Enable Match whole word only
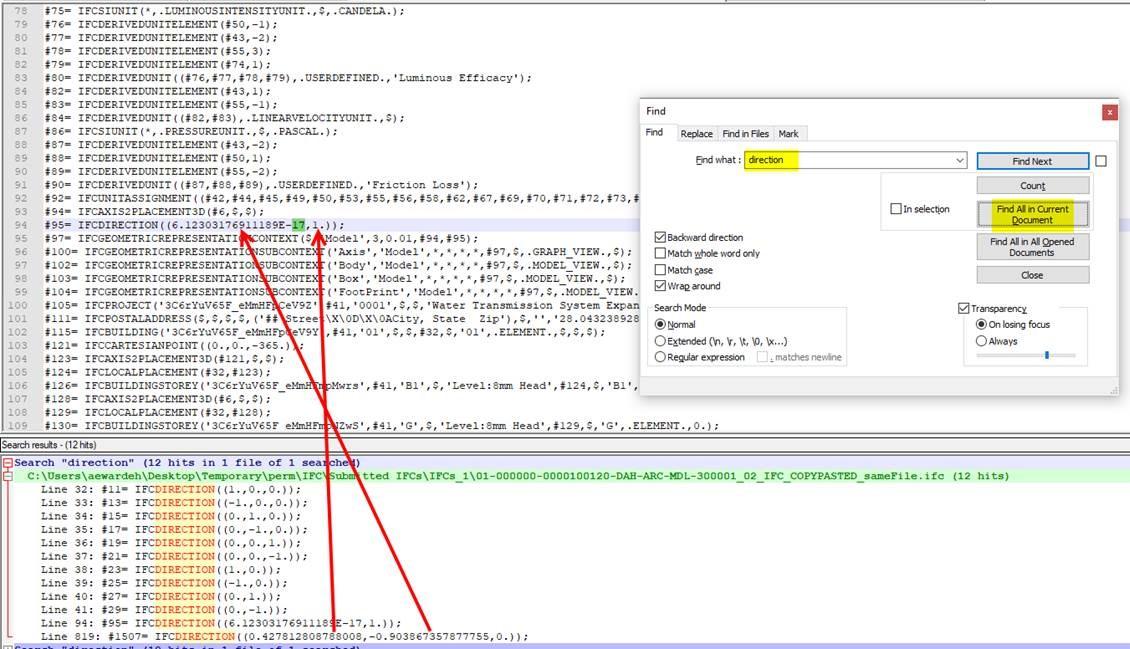The height and width of the screenshot is (649, 1130). coord(659,254)
